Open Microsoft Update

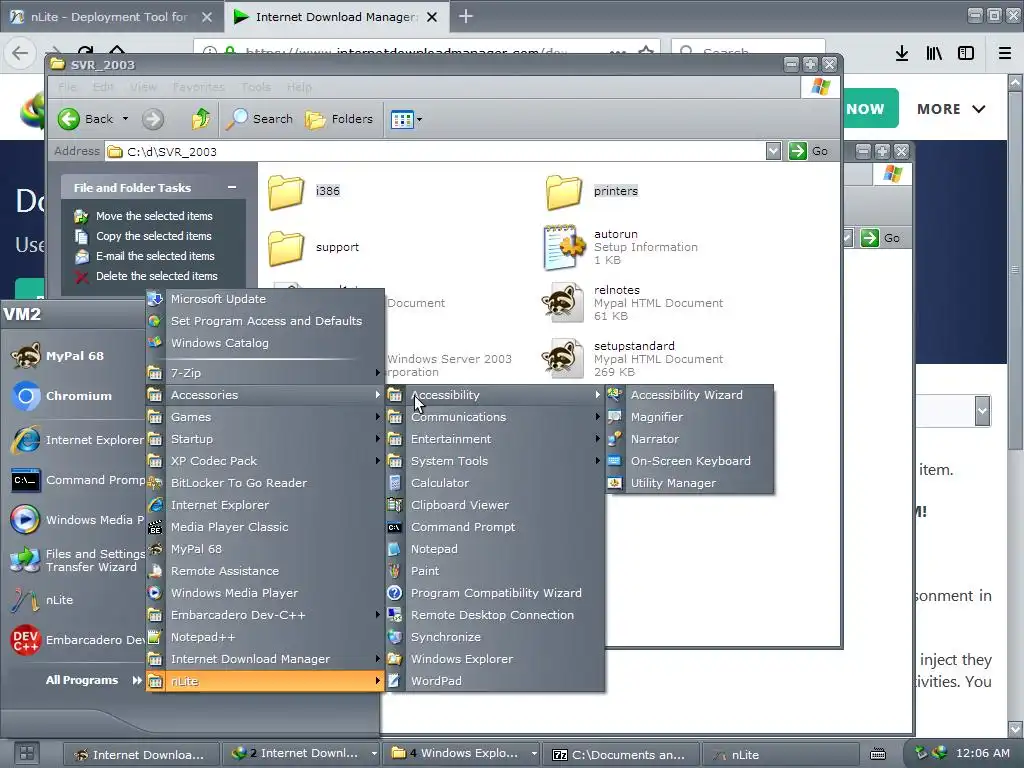pyautogui.click(x=264, y=299)
